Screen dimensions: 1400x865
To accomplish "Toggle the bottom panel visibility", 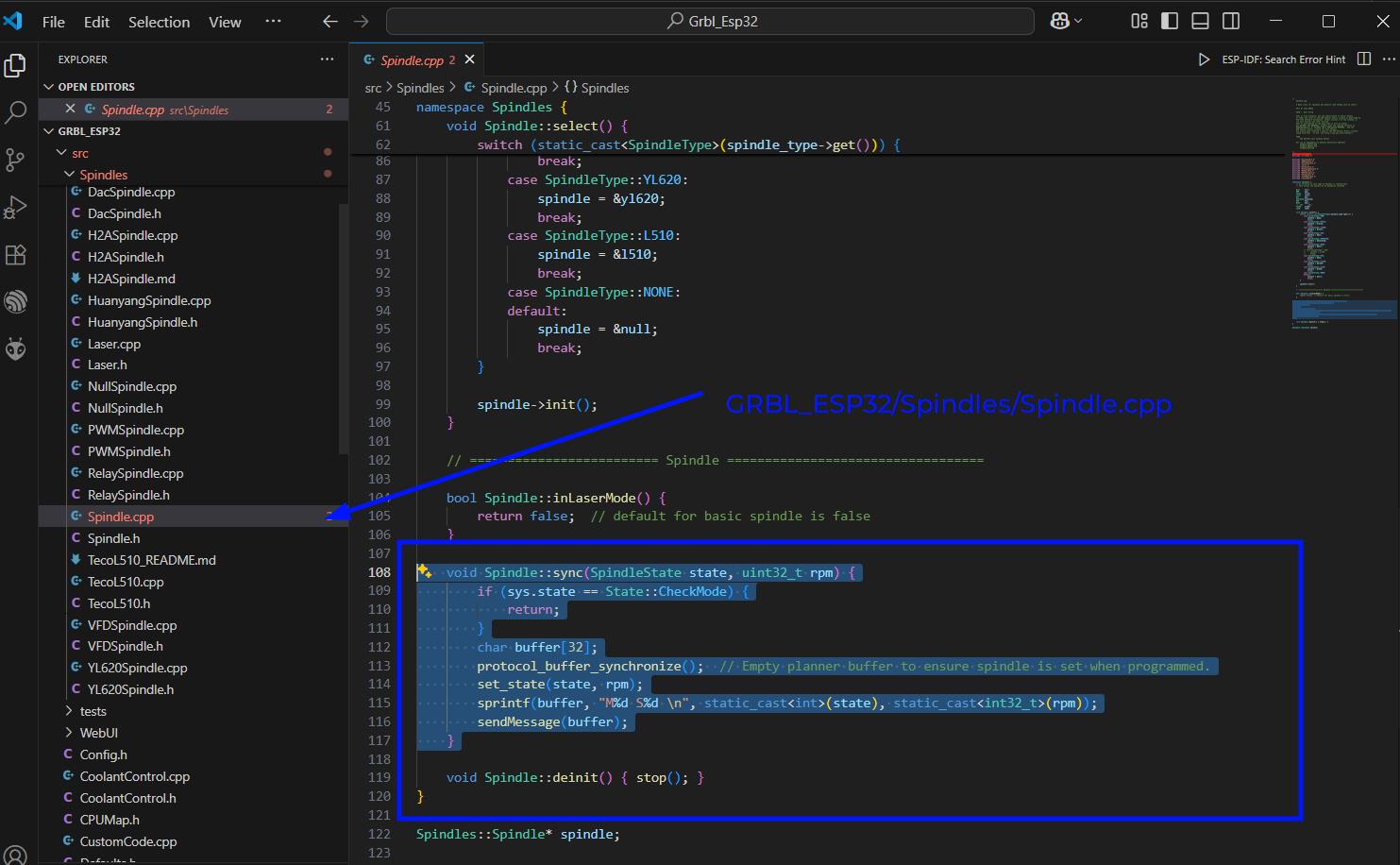I will (1200, 21).
